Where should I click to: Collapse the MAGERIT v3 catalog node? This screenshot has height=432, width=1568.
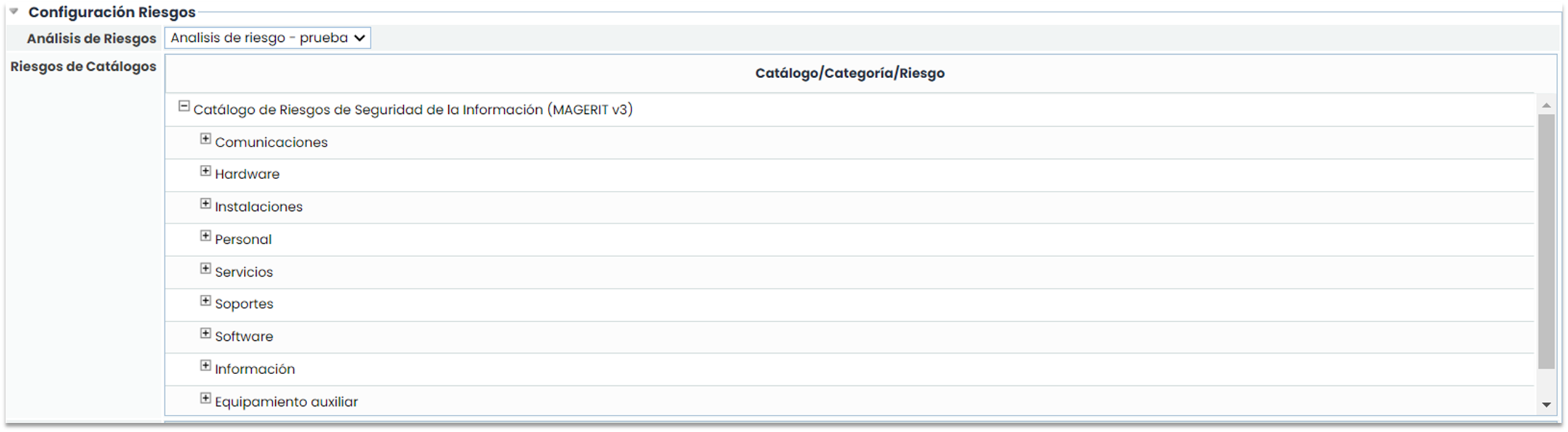[183, 106]
